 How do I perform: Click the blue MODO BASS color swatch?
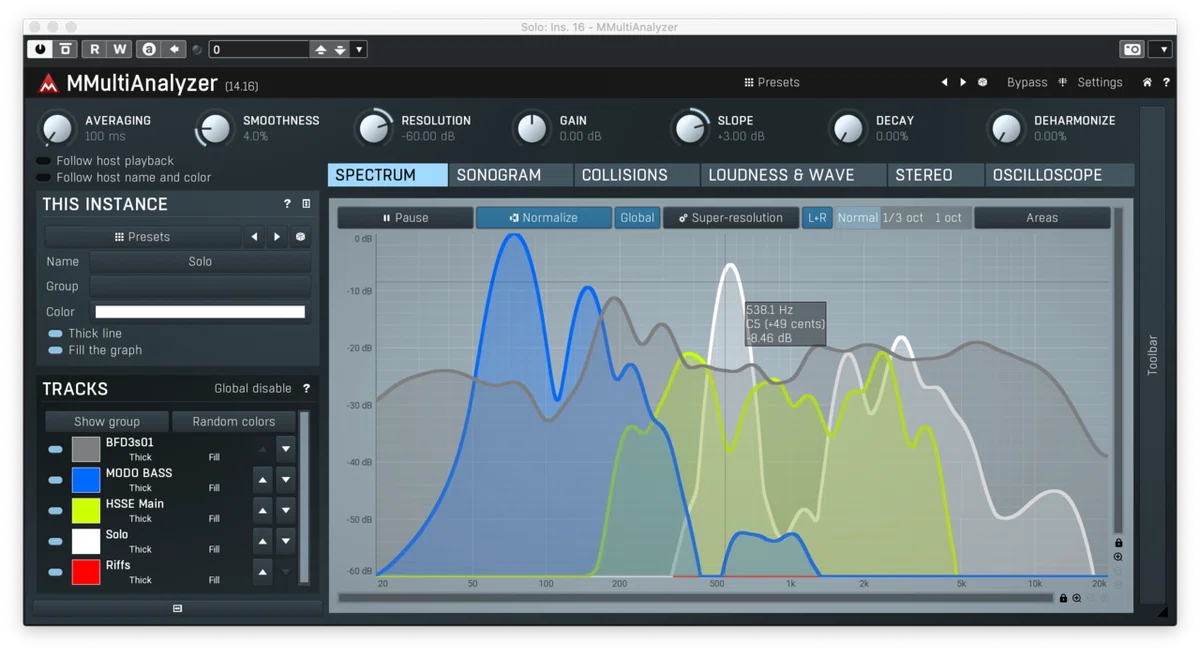86,480
